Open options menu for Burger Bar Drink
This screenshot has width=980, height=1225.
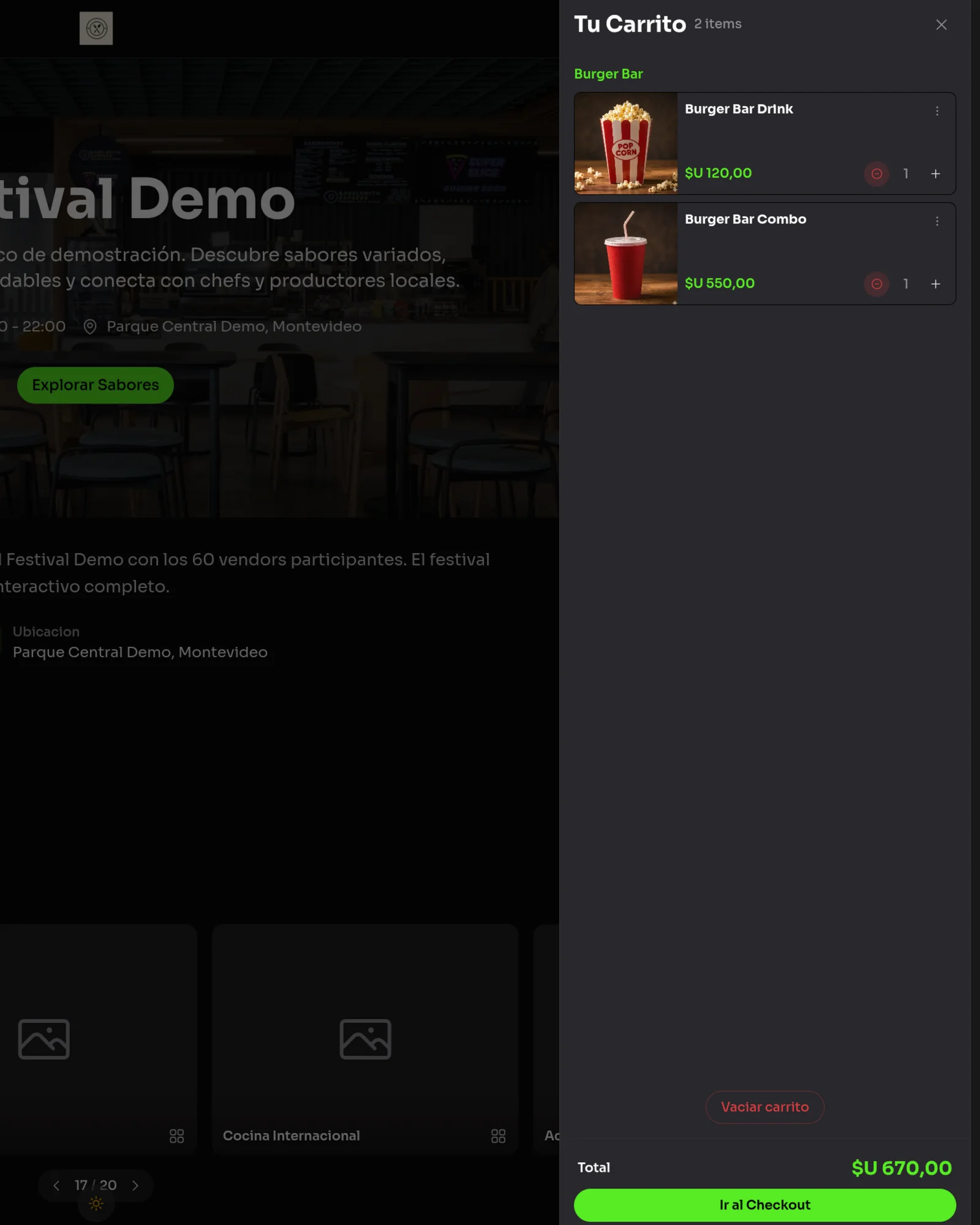[x=937, y=111]
